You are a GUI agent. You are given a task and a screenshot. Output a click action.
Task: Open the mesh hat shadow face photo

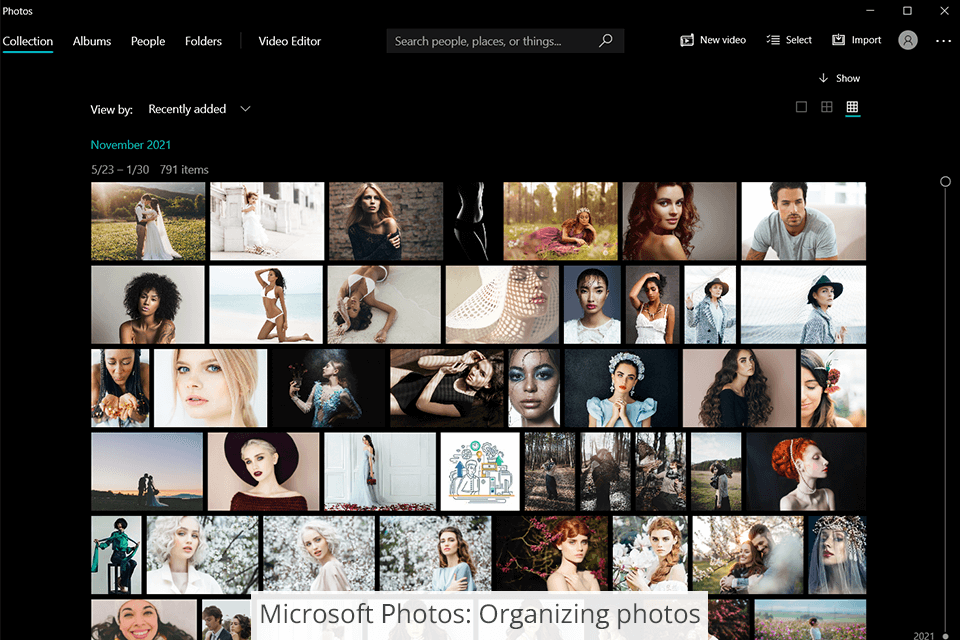coord(502,304)
